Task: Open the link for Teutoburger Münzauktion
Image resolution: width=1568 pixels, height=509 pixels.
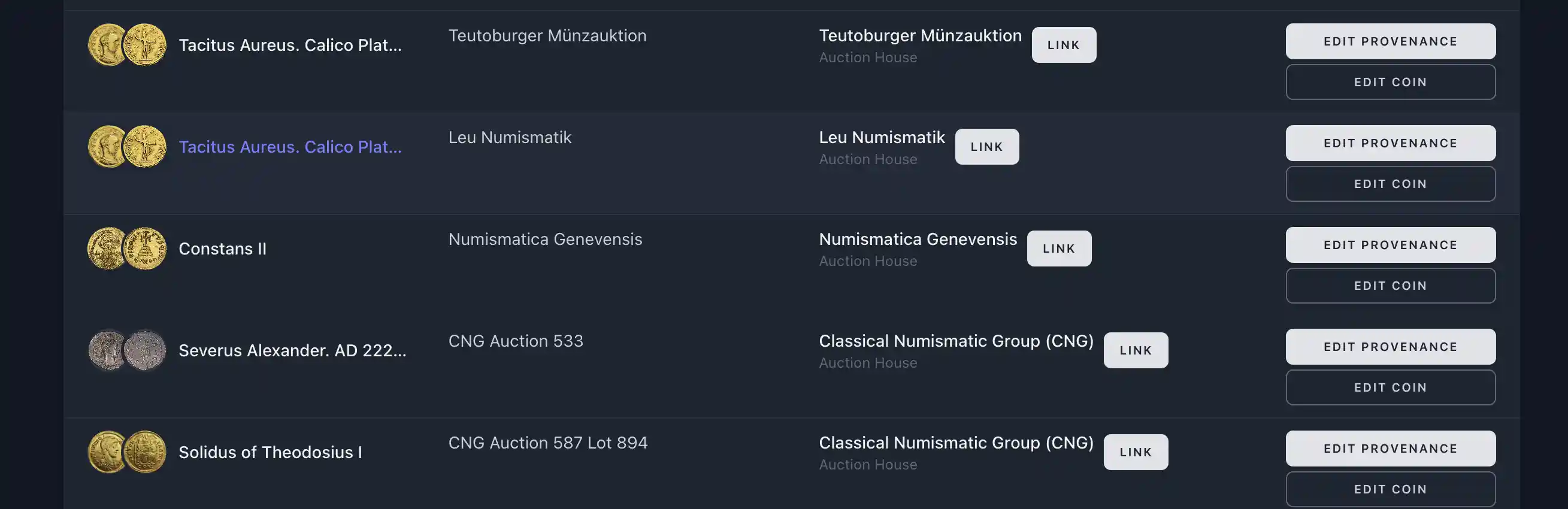Action: (1063, 44)
